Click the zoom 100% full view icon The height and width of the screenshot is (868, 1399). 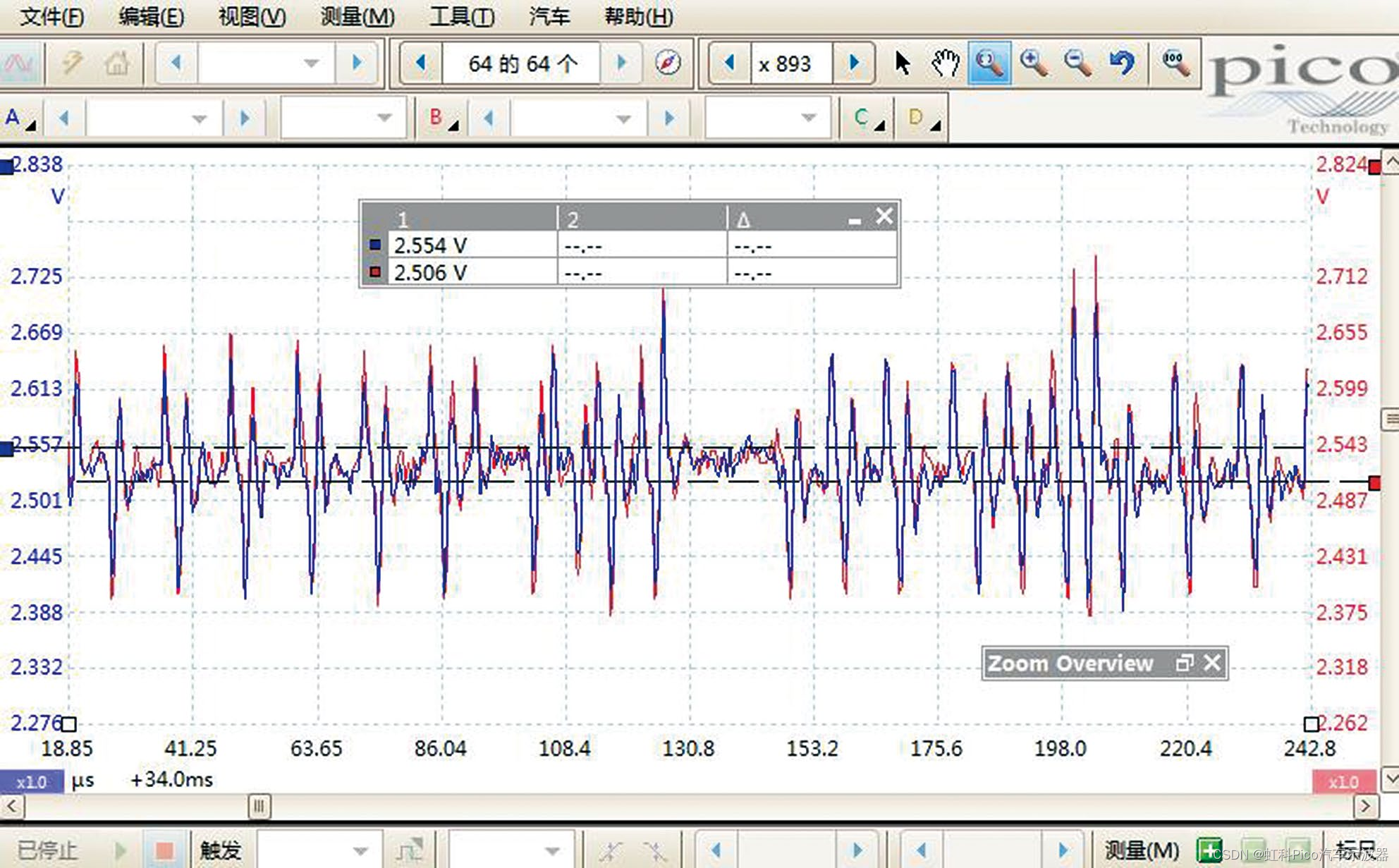(1175, 63)
